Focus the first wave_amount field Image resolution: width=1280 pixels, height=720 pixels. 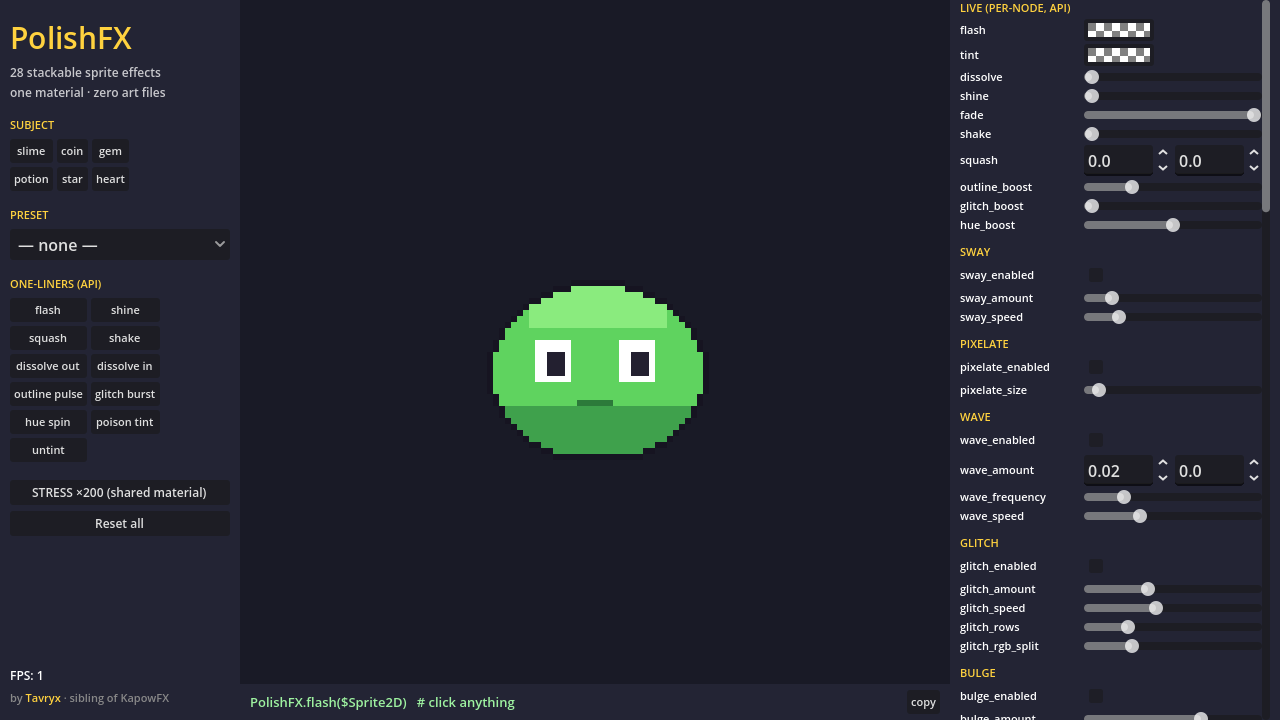click(1118, 470)
